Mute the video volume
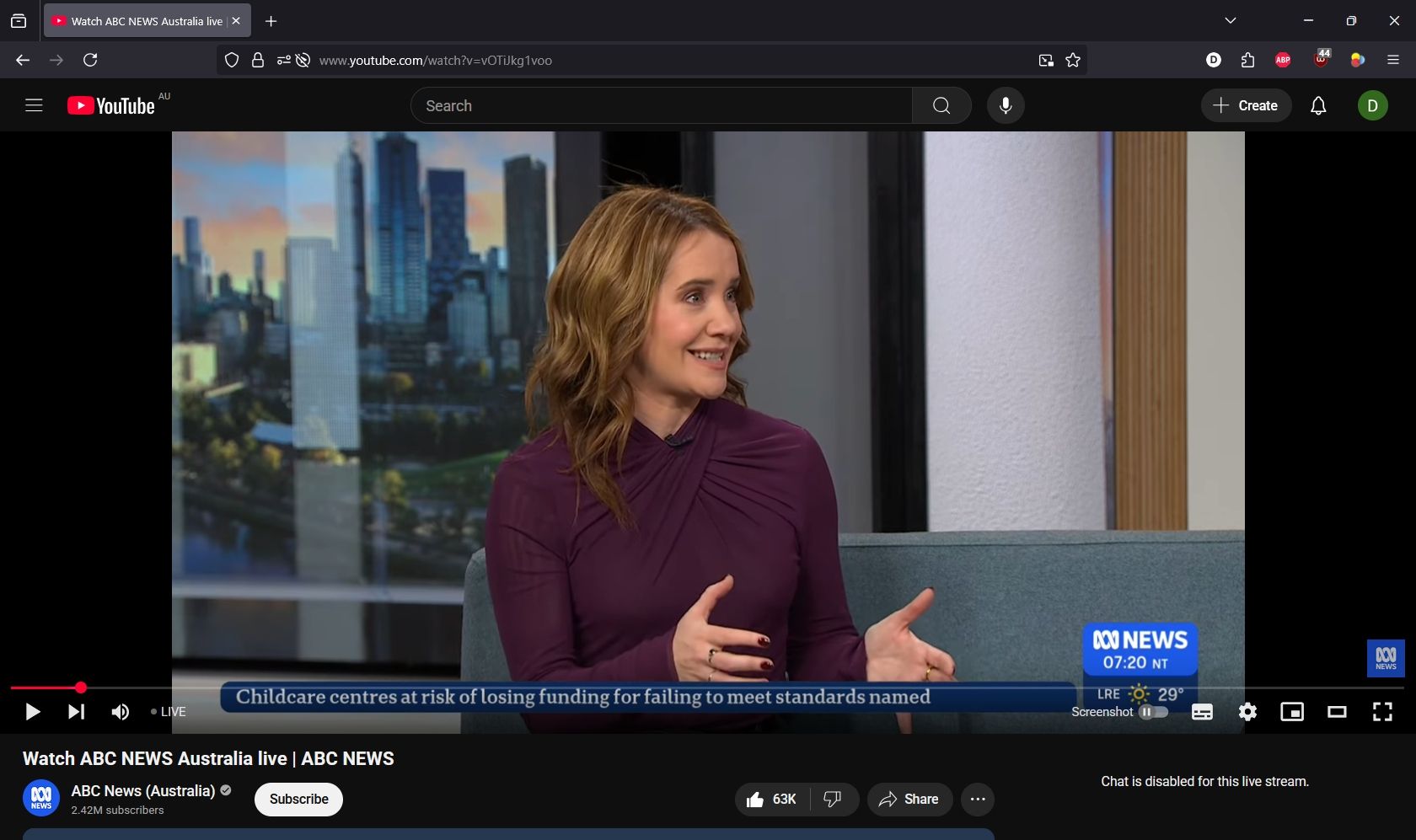The height and width of the screenshot is (840, 1416). (x=121, y=712)
